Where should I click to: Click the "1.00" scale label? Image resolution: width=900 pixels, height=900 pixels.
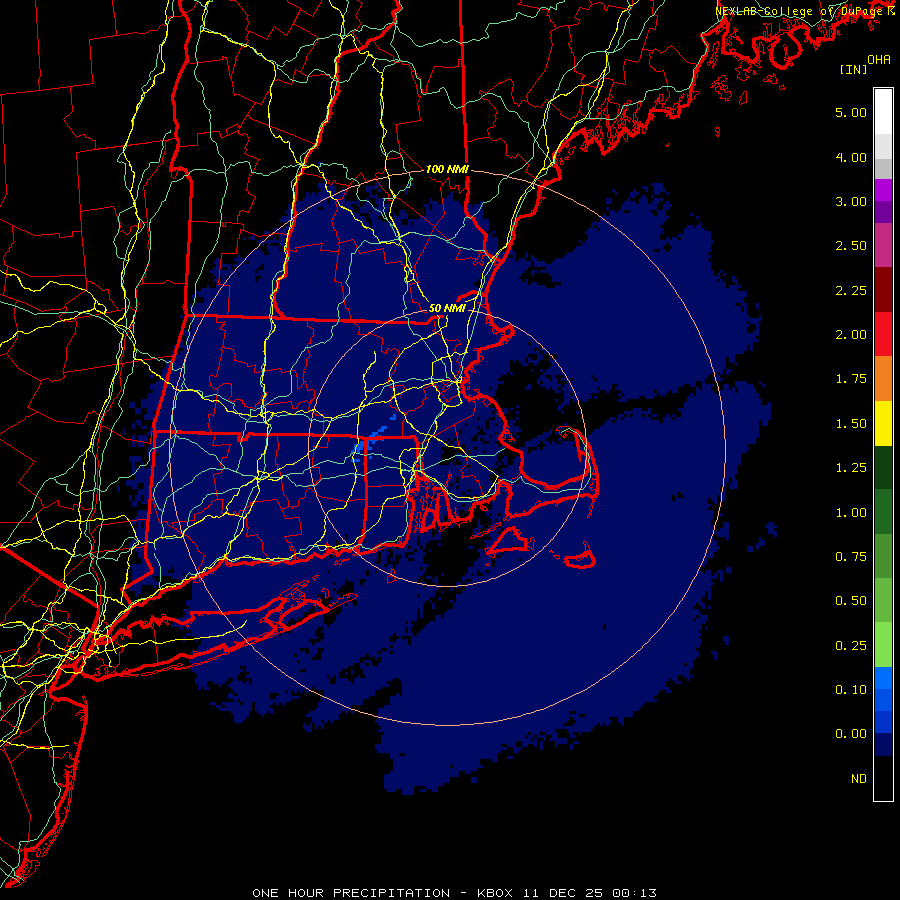(x=851, y=513)
